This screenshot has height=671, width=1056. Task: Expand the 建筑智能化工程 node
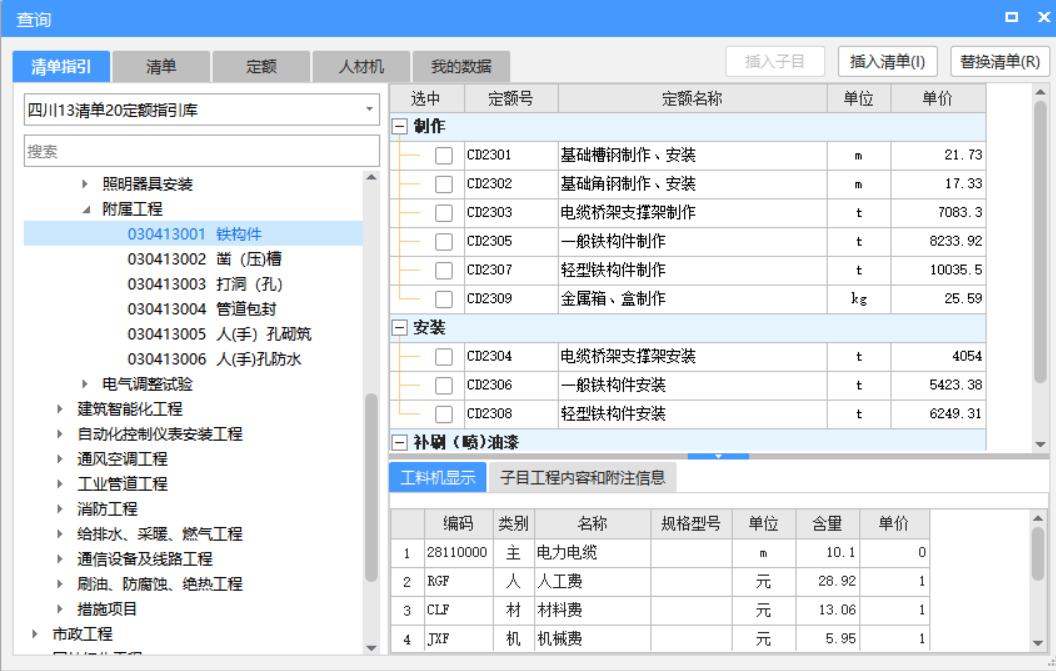tap(60, 409)
